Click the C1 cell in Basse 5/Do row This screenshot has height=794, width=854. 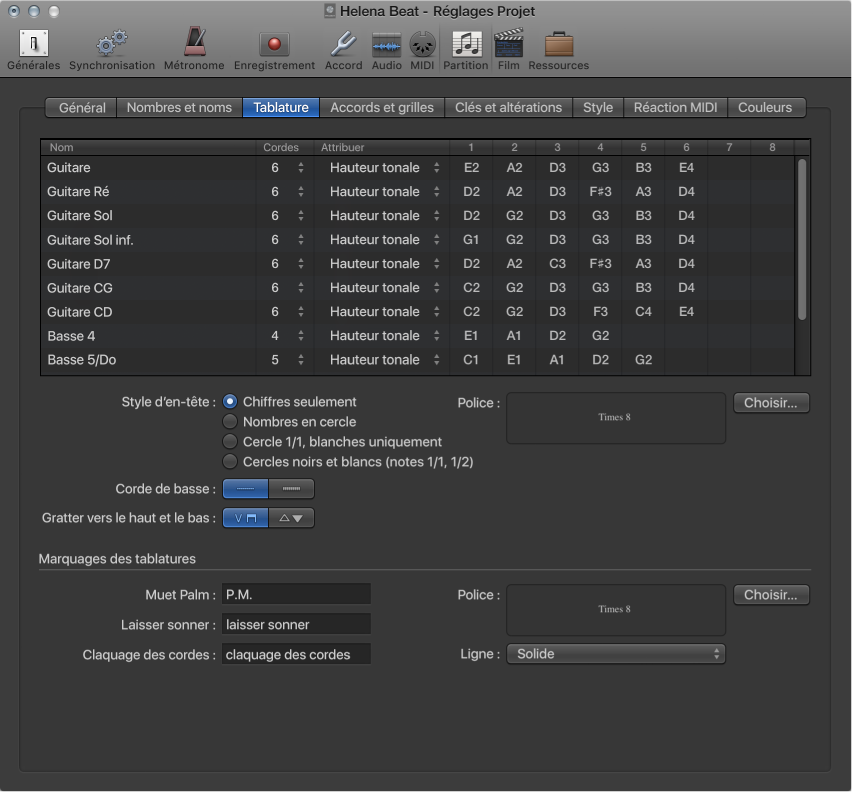(x=471, y=359)
